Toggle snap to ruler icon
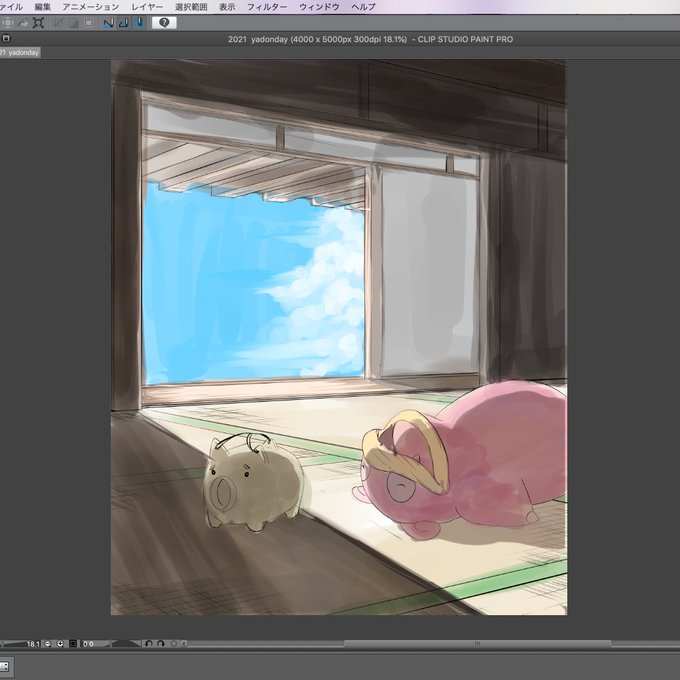Image resolution: width=680 pixels, height=680 pixels. pos(108,23)
